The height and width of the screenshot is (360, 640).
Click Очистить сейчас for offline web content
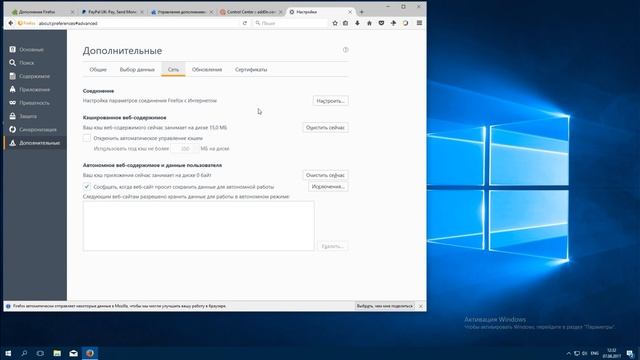coord(325,175)
